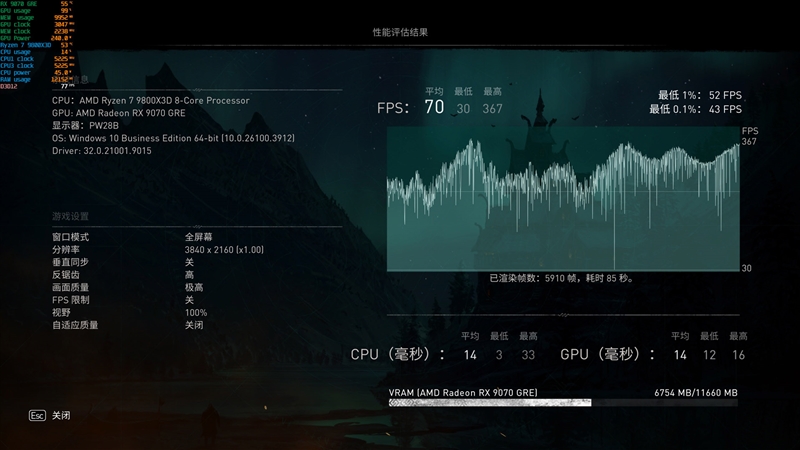Toggle the 自适应质量 value 关闭

[x=193, y=325]
